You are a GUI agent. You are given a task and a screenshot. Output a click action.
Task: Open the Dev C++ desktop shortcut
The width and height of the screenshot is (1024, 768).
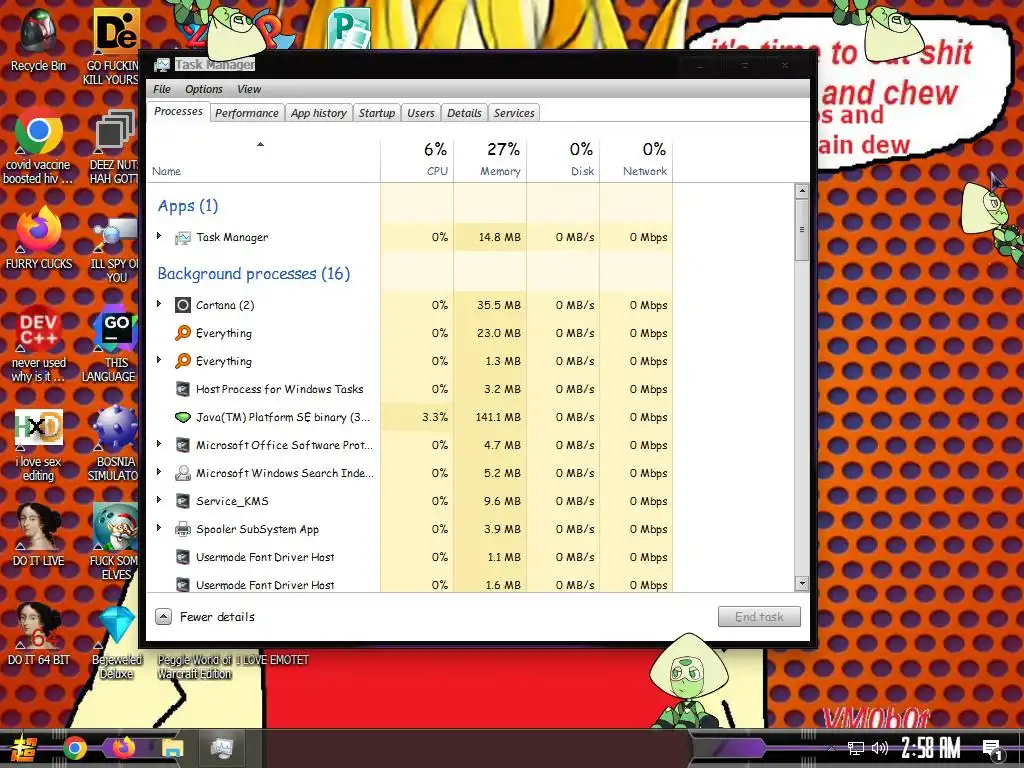(38, 343)
